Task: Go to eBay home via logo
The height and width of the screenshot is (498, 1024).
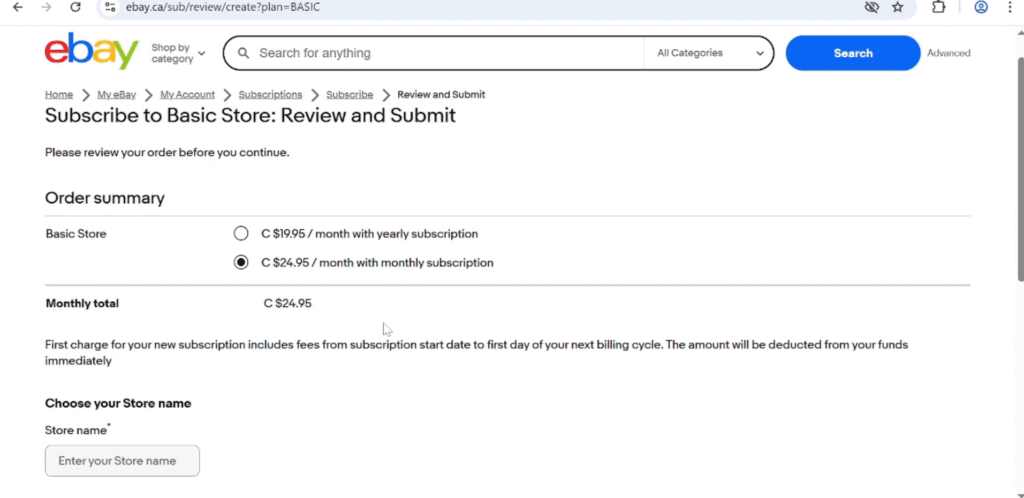Action: [91, 51]
